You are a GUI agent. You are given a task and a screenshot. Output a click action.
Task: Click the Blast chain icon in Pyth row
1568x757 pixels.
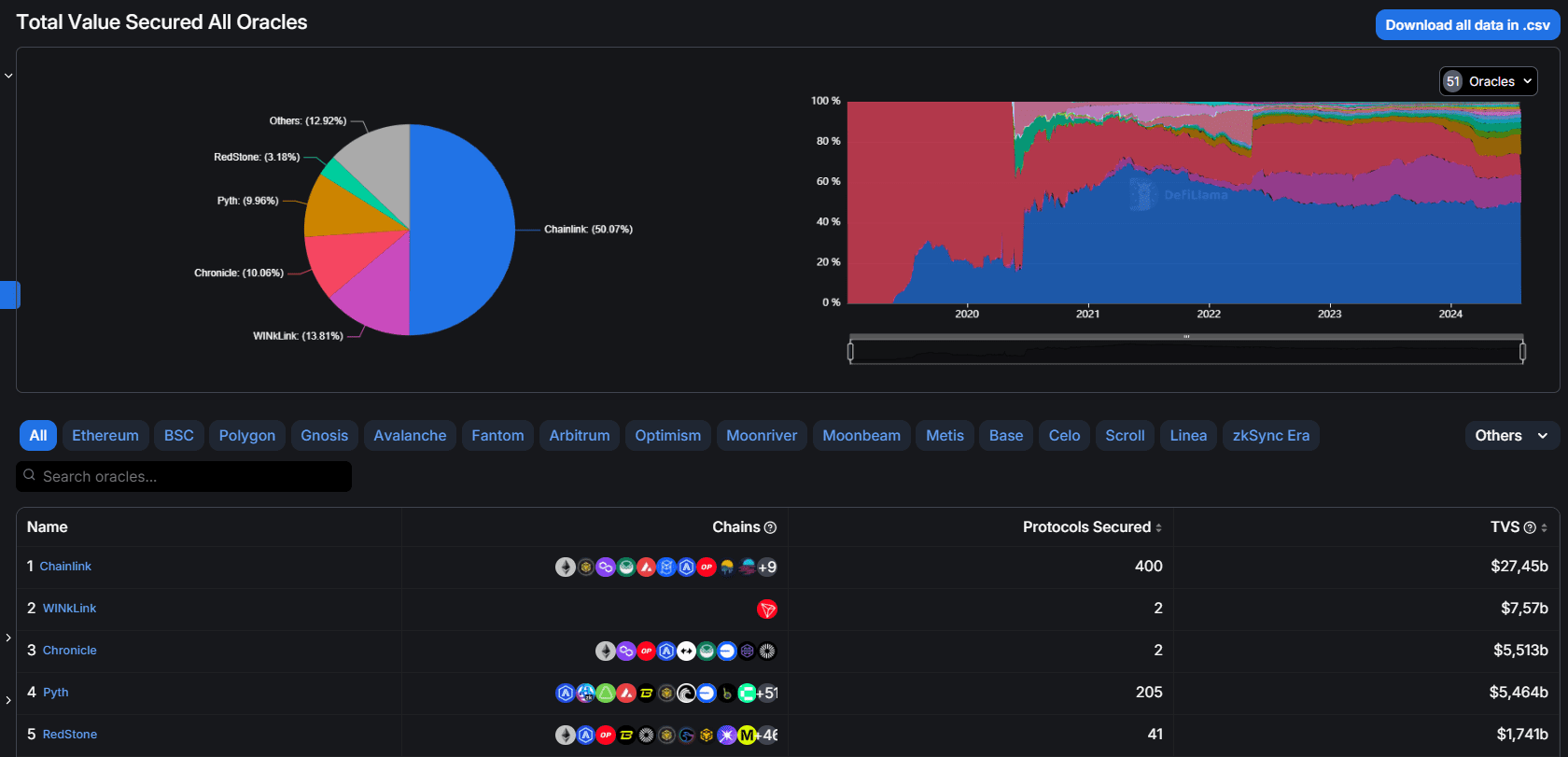pos(646,693)
